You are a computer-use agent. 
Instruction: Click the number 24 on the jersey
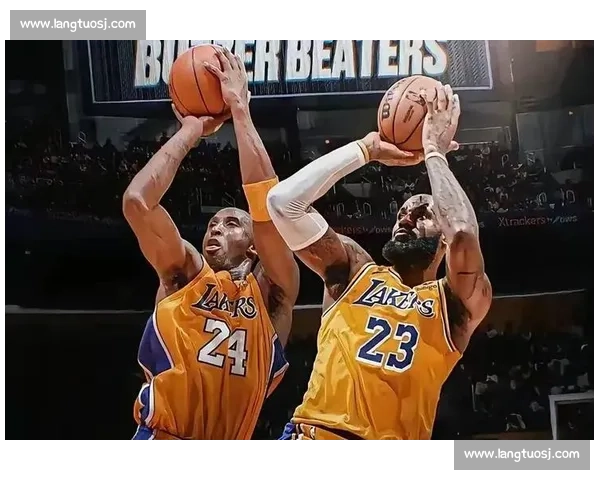pos(223,346)
